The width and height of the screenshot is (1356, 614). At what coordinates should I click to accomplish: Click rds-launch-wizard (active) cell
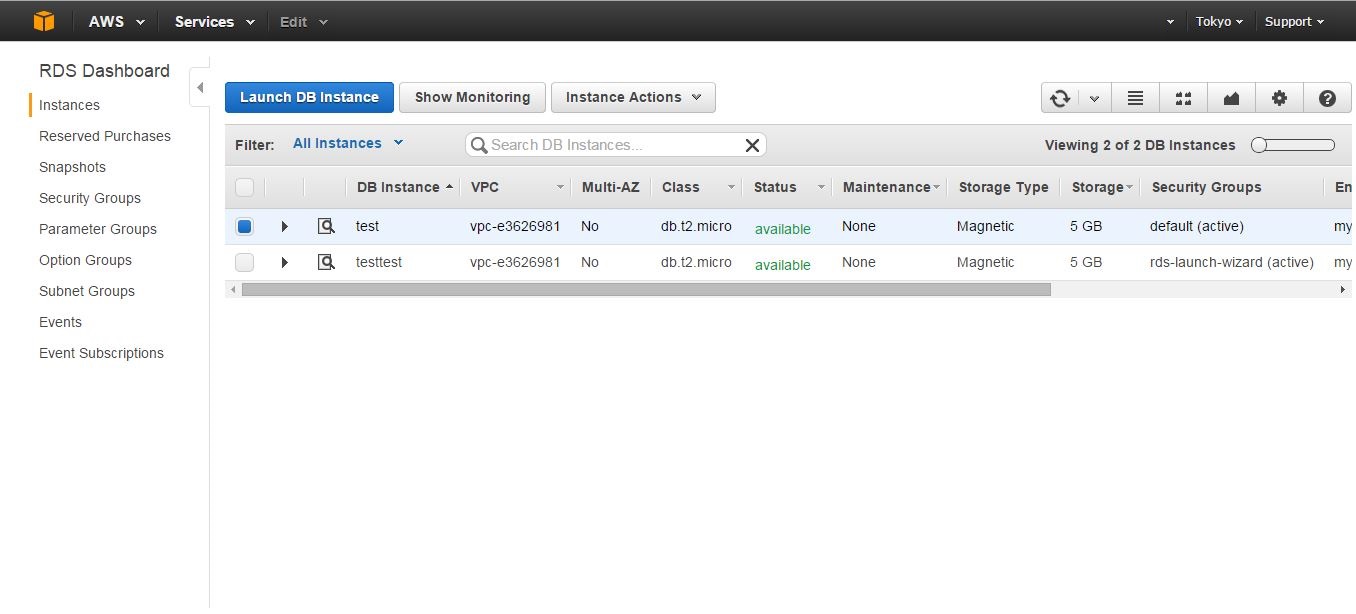tap(1232, 262)
